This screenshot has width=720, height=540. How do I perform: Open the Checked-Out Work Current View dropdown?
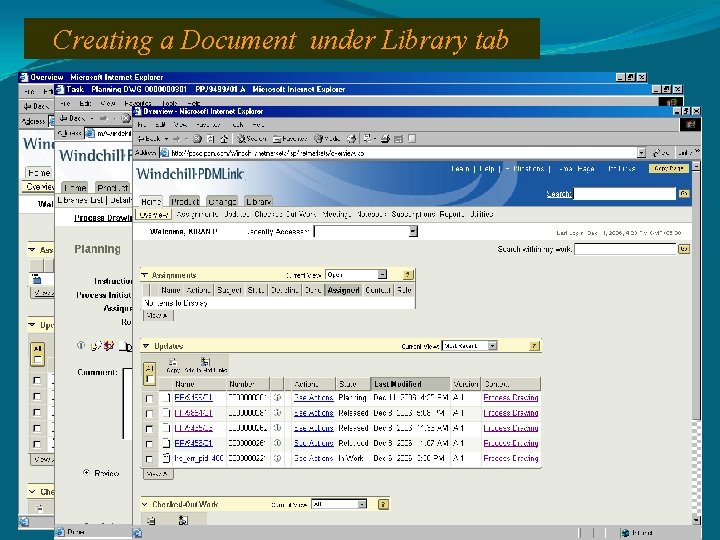pos(362,504)
